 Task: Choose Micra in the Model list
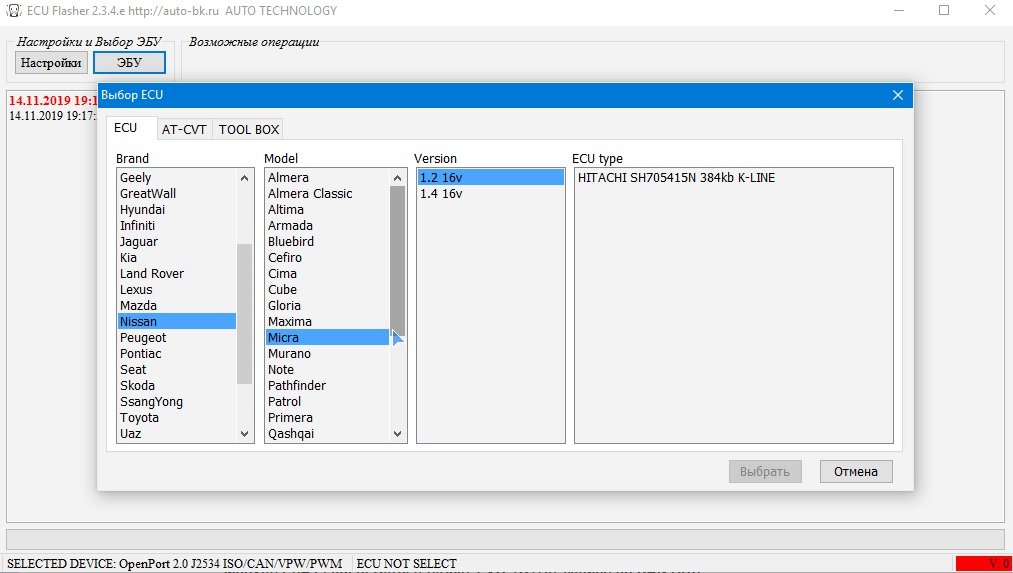(x=328, y=338)
